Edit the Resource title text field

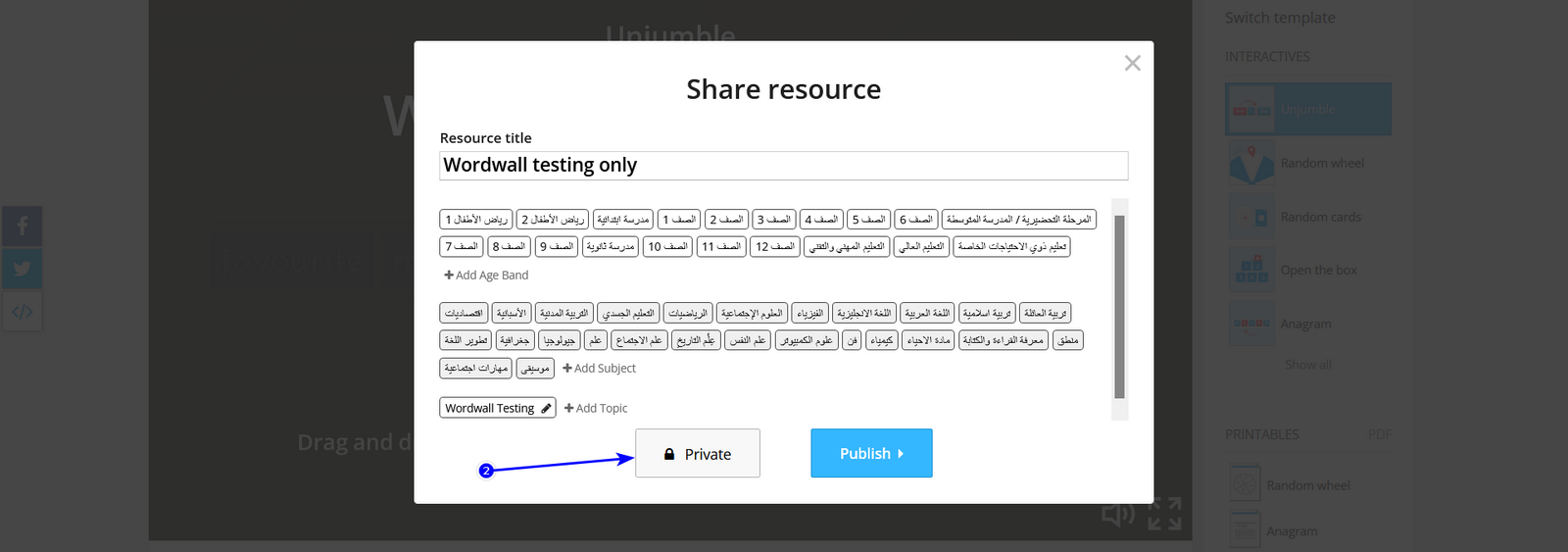(x=784, y=165)
